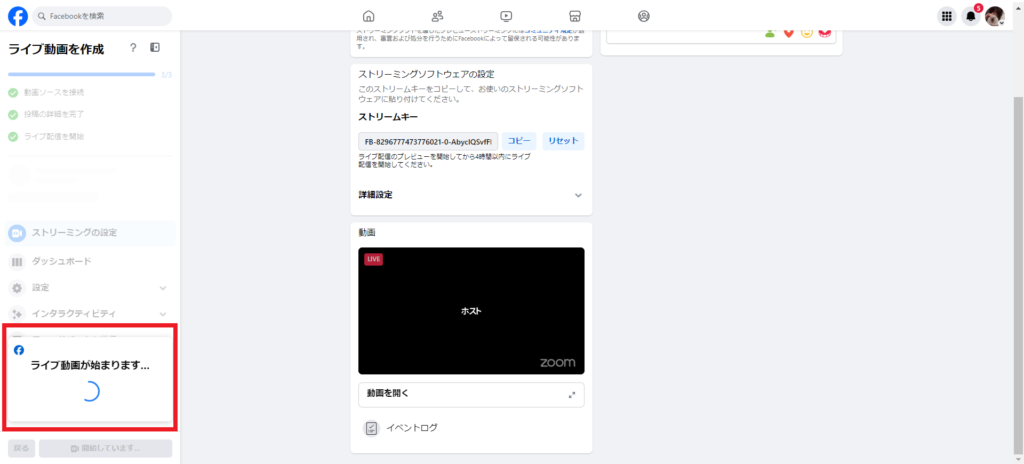Viewport: 1024px width, 464px height.
Task: Open the Marketplace icon
Action: (x=574, y=16)
